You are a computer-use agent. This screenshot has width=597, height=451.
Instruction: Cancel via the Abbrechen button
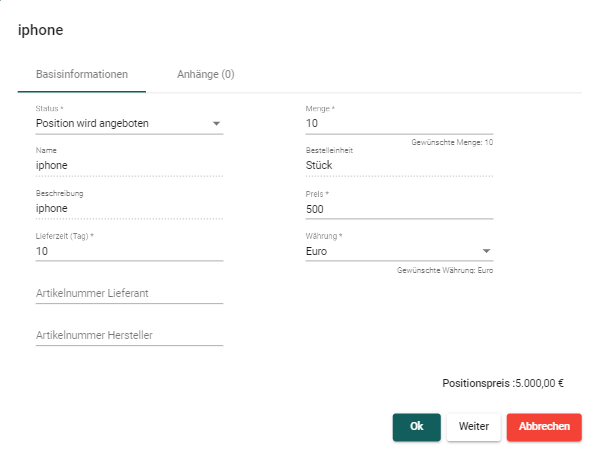pyautogui.click(x=544, y=427)
